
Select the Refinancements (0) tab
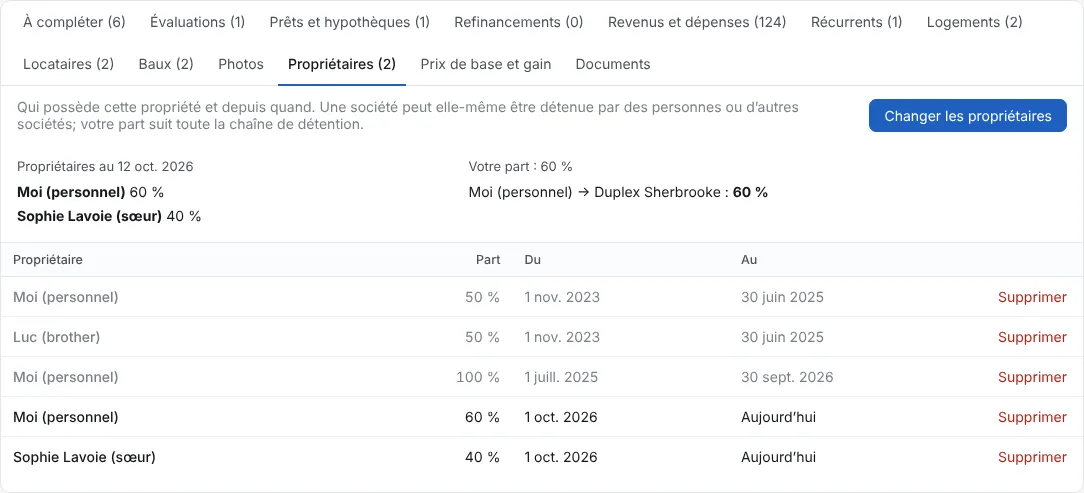click(518, 22)
